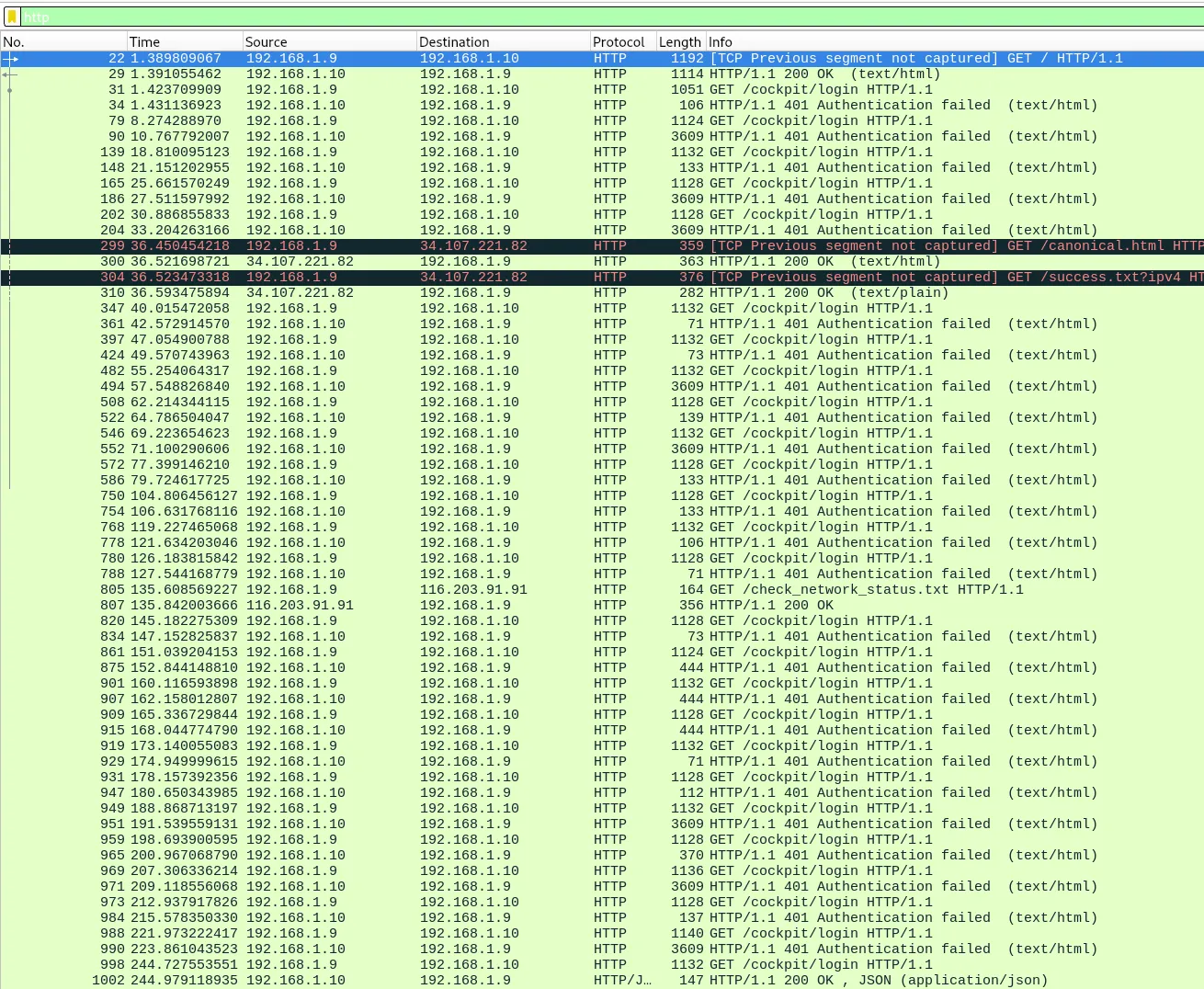The height and width of the screenshot is (989, 1204).
Task: Select packet 969 with length 1136
Action: (x=551, y=871)
